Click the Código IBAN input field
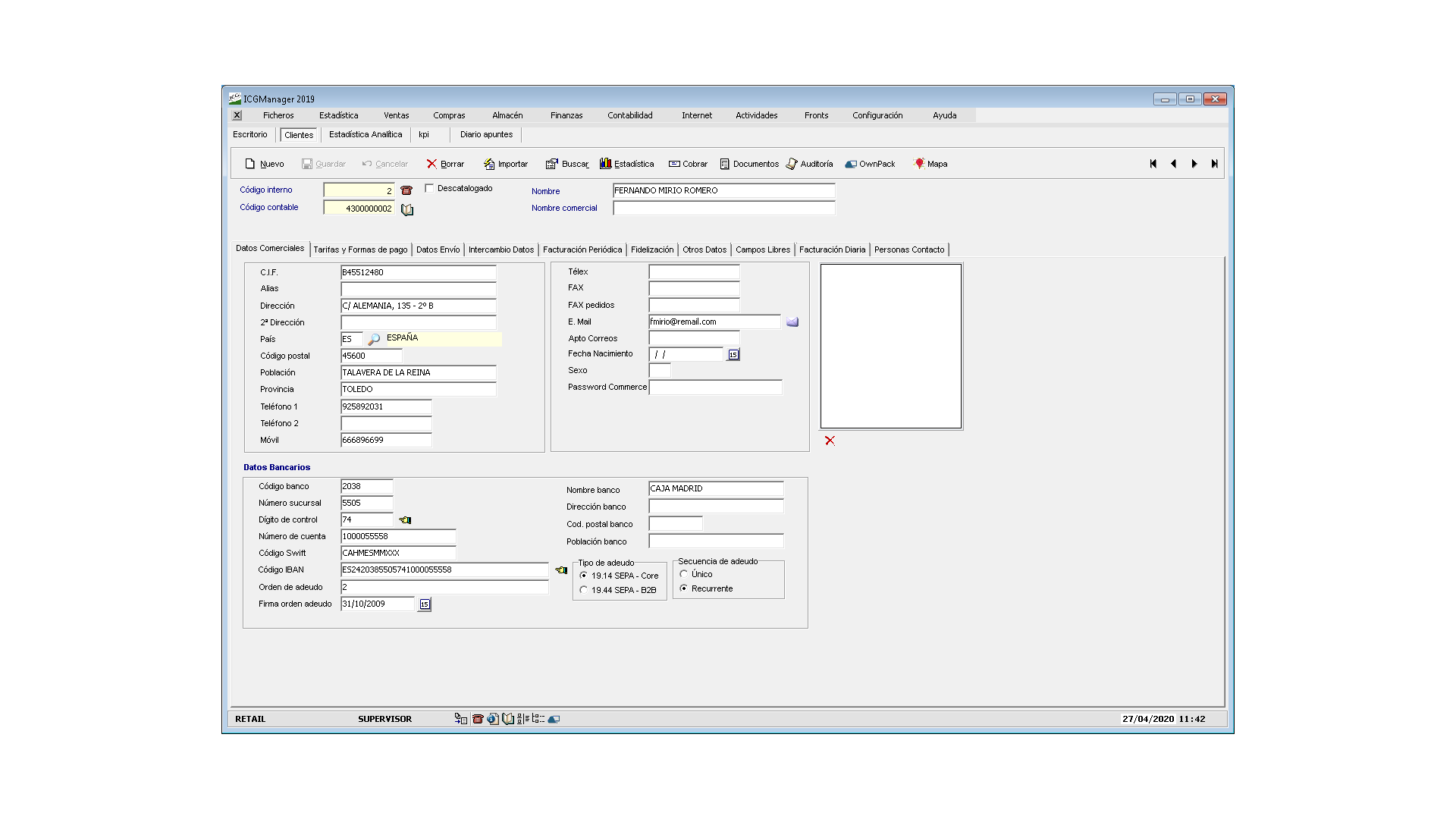 444,570
